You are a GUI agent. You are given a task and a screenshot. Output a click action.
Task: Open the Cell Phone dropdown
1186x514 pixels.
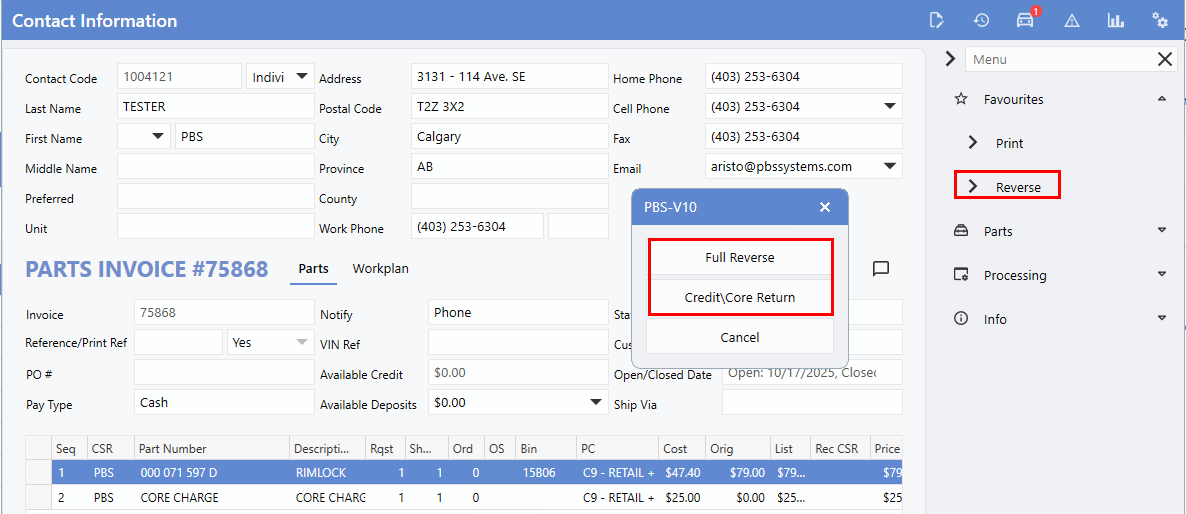[x=889, y=107]
